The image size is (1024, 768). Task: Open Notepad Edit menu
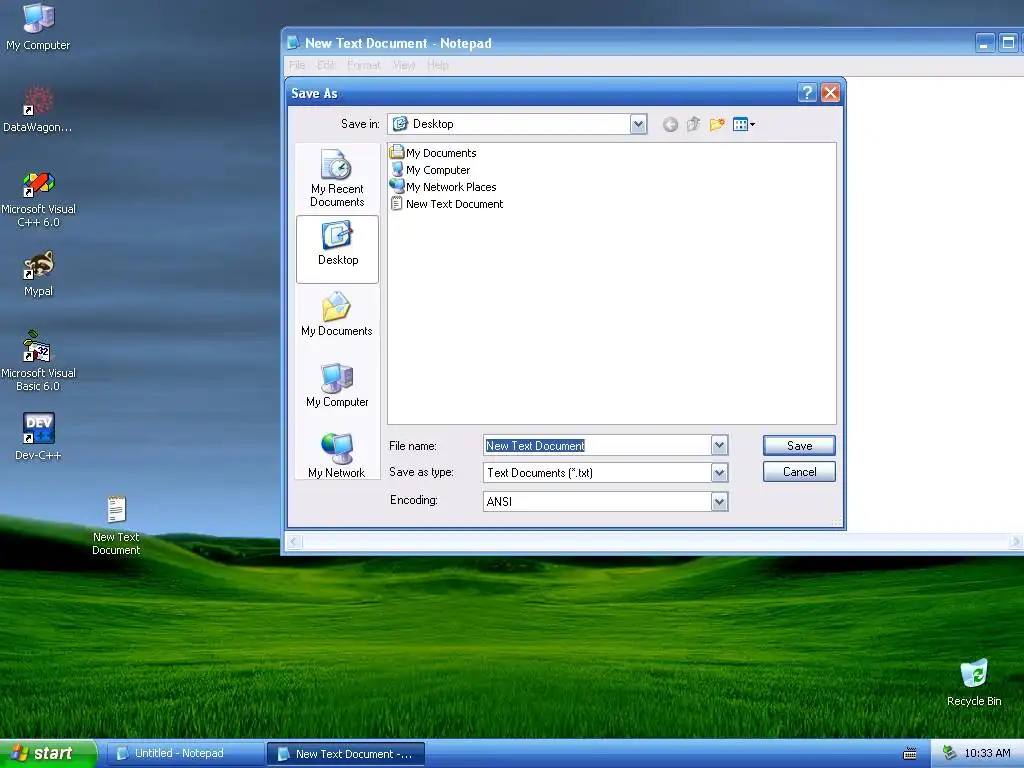coord(327,65)
